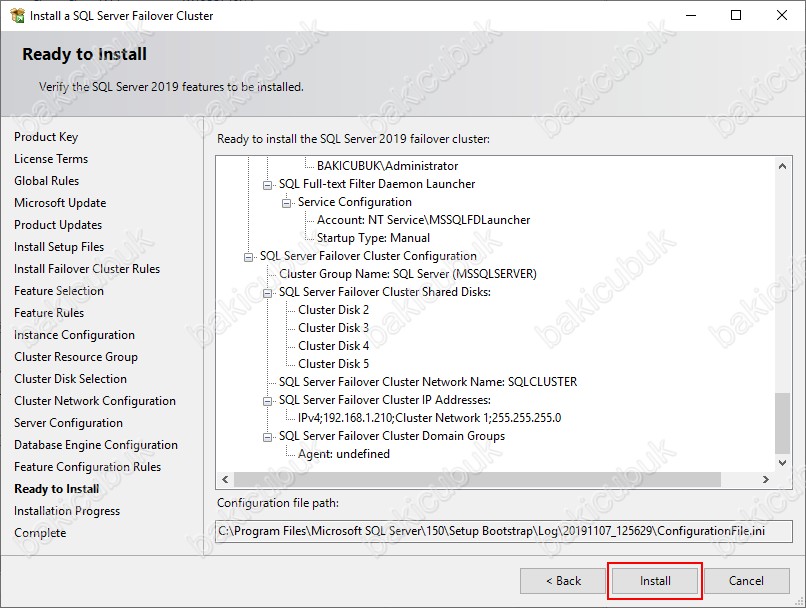Select SQL Full-text Filter Daemon Launcher row
806x608 pixels.
pyautogui.click(x=377, y=184)
